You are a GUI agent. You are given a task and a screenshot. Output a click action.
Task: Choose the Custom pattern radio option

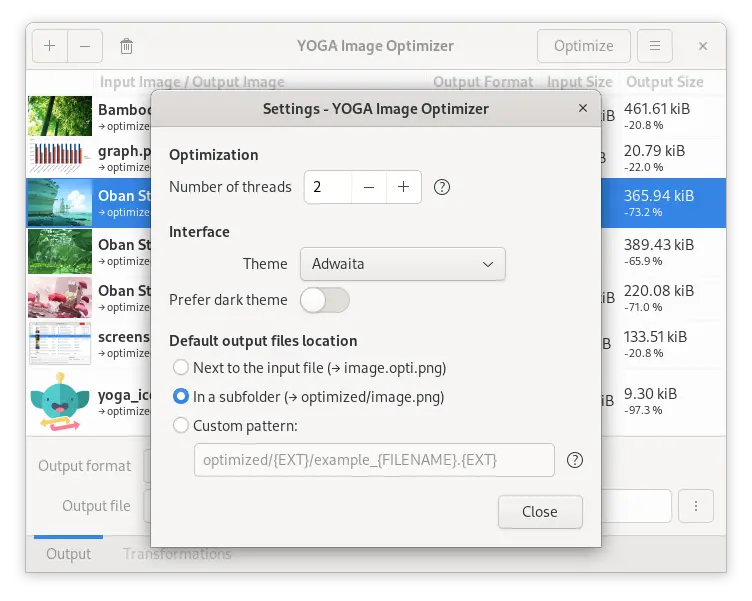[181, 425]
